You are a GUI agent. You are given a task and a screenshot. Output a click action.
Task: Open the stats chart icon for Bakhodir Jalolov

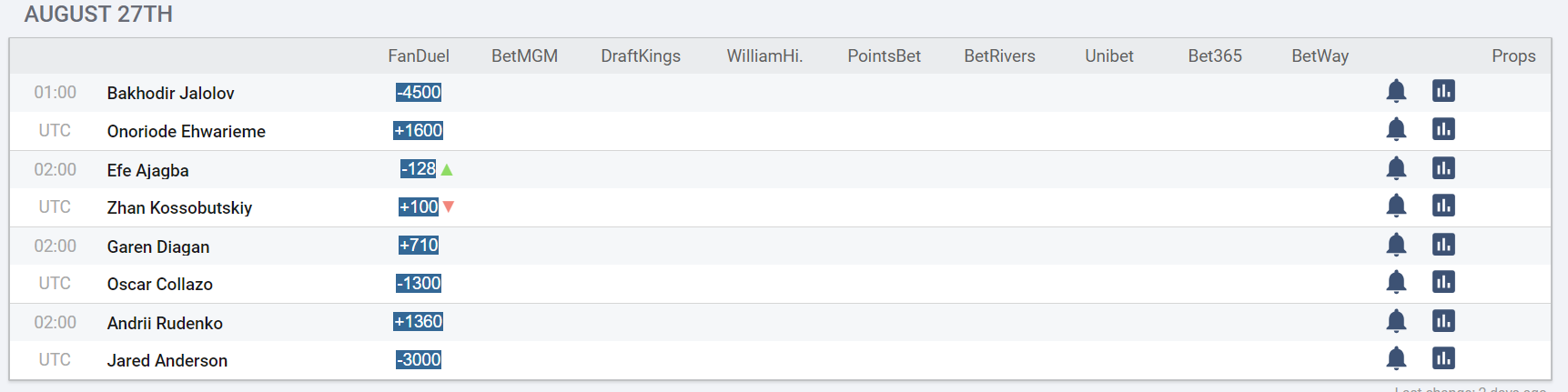(1443, 91)
